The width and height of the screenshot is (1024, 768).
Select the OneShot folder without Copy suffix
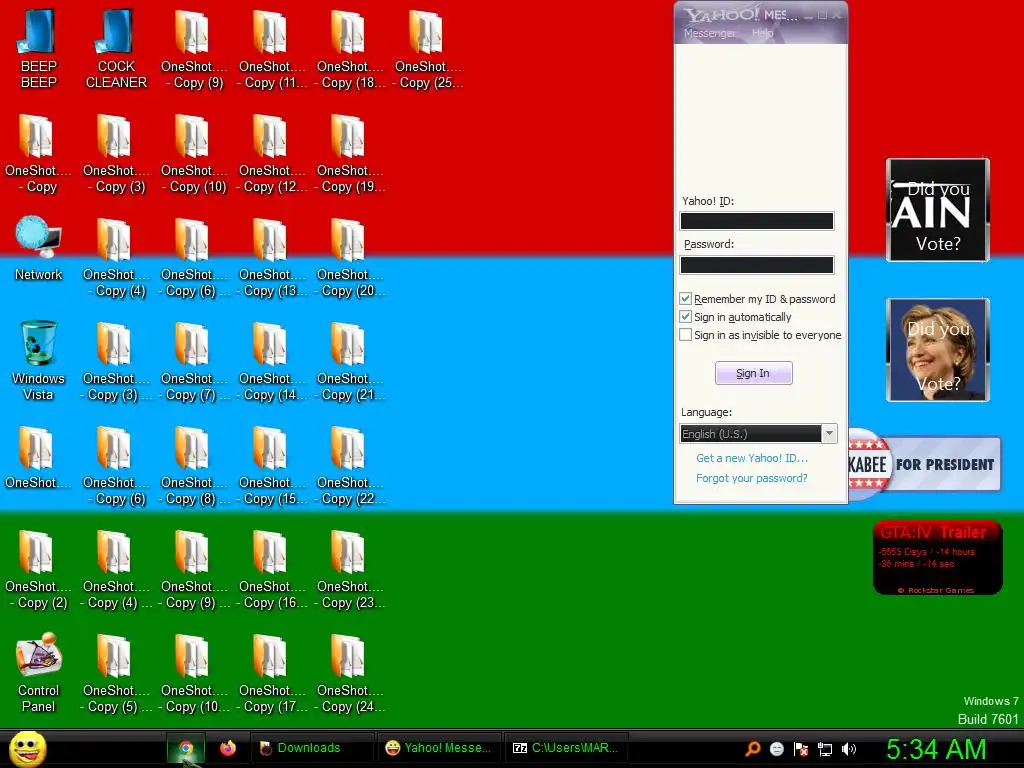click(38, 457)
